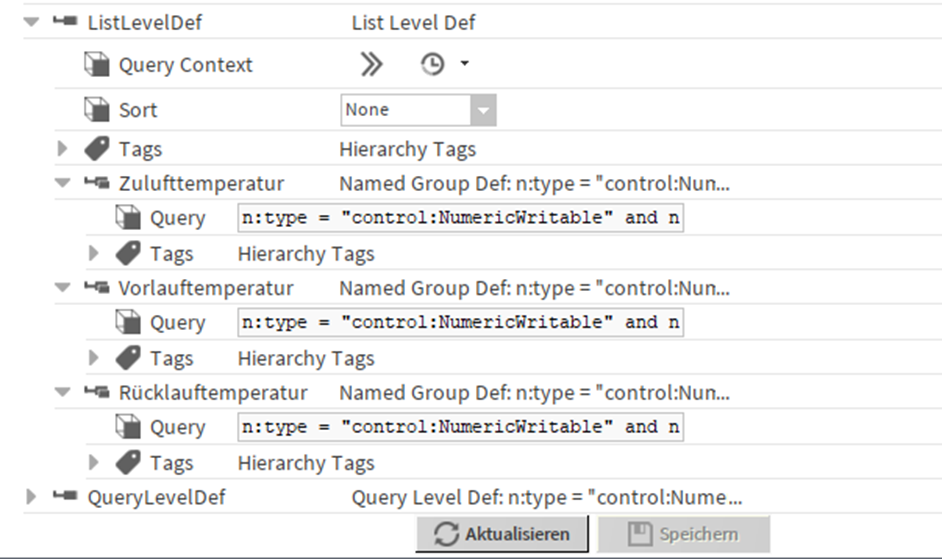This screenshot has width=942, height=559.
Task: Click the Rücklauftemperatur Query text field
Action: pos(460,427)
